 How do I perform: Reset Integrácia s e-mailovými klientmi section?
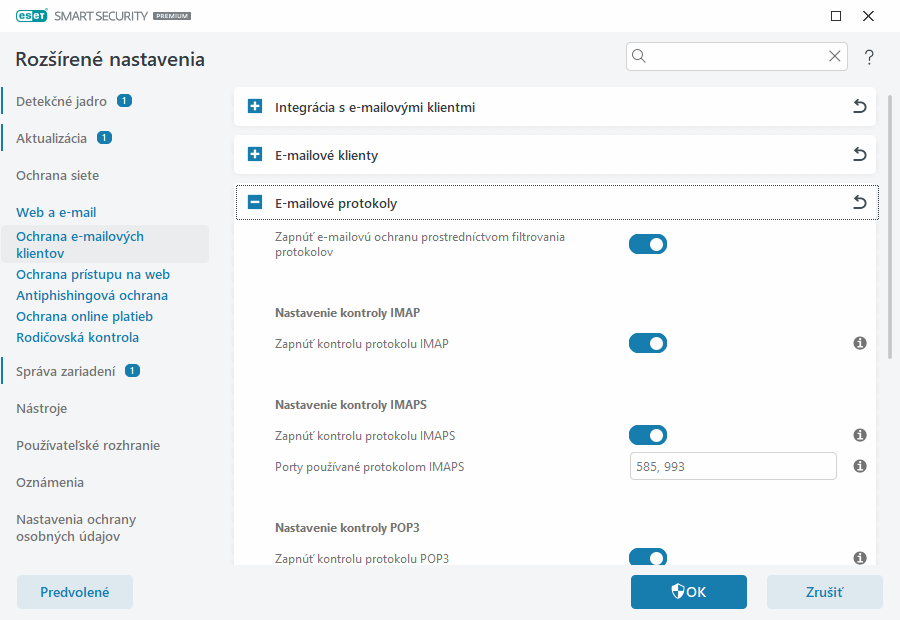pyautogui.click(x=859, y=107)
